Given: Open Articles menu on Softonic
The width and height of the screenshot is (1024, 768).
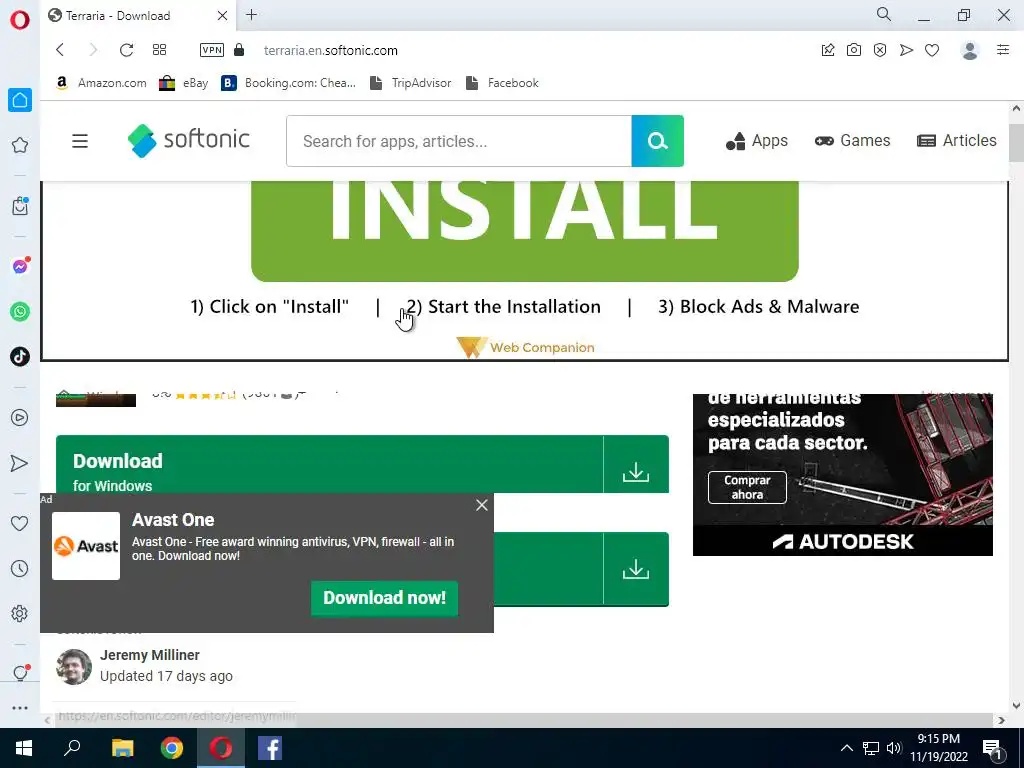Looking at the screenshot, I should point(957,140).
